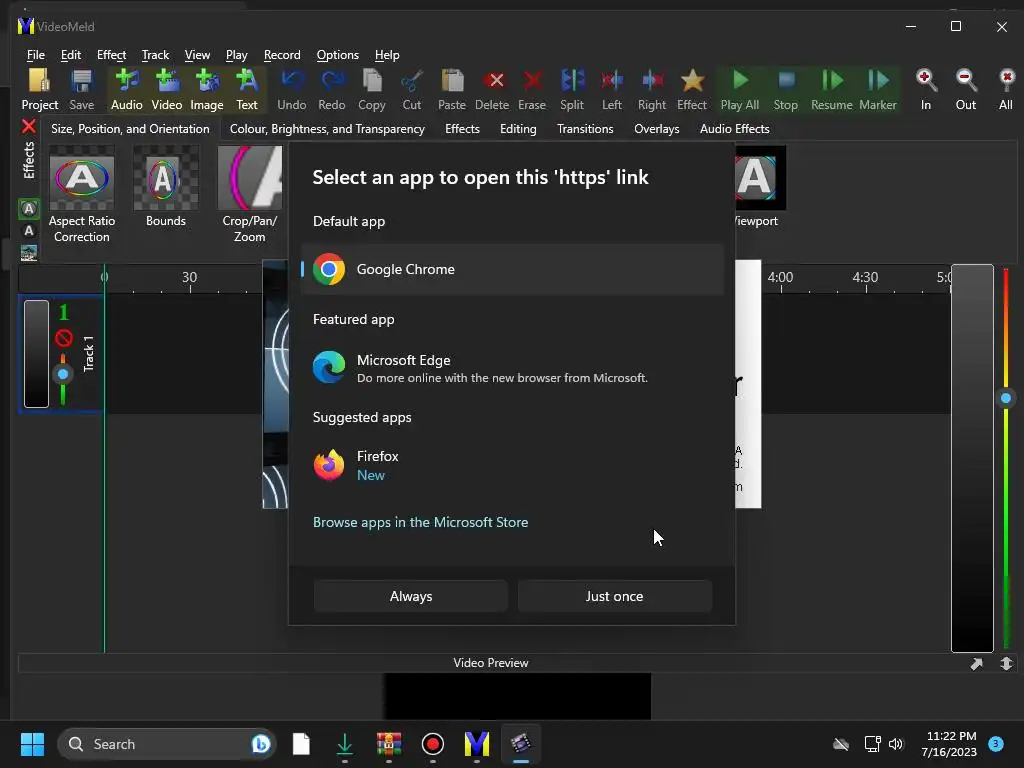Open Browse apps in the Microsoft Store
1024x768 pixels.
click(x=421, y=522)
